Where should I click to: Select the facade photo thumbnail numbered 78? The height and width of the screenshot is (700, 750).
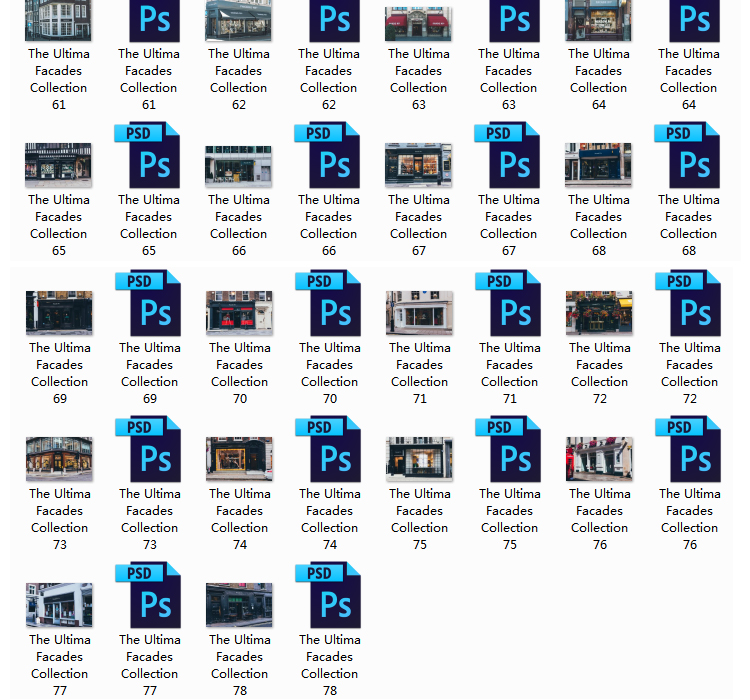pos(239,605)
